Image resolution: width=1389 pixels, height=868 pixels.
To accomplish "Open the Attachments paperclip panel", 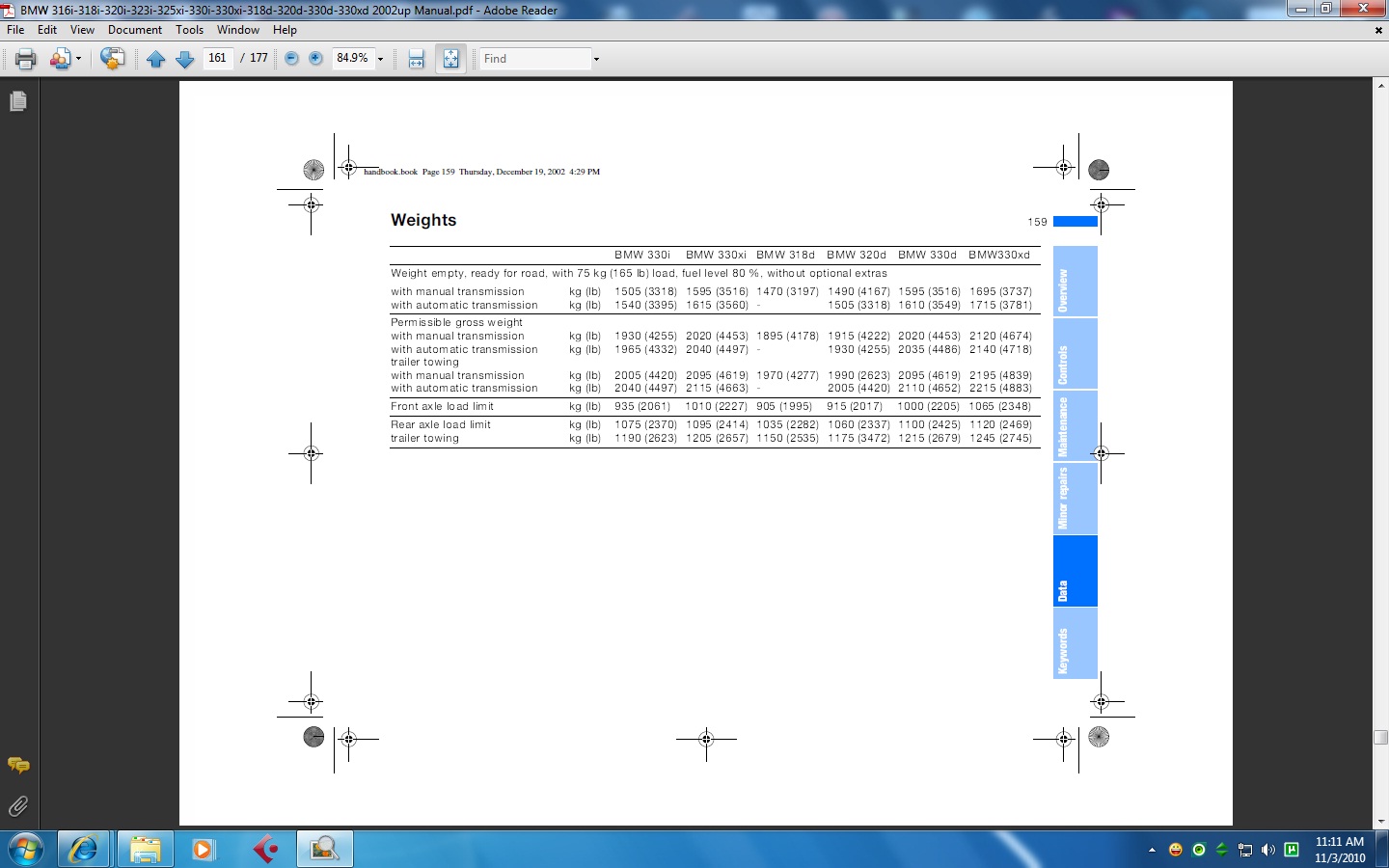I will (x=17, y=806).
